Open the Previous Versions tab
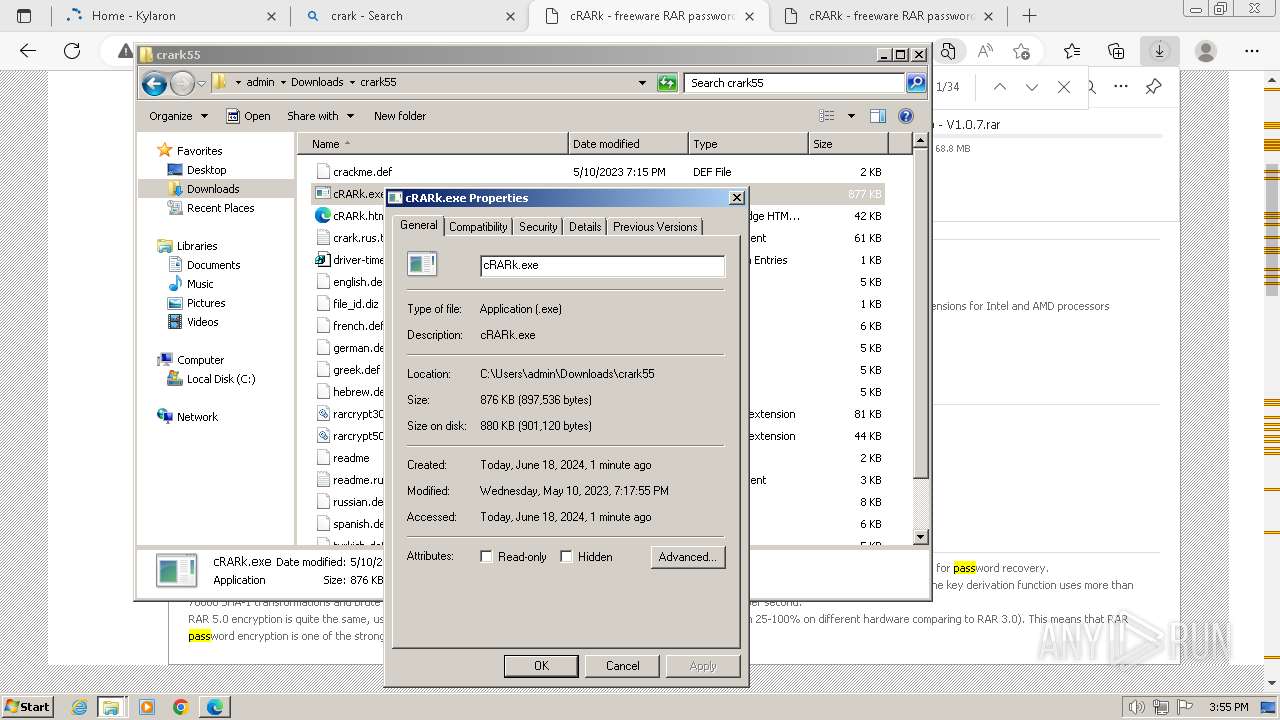This screenshot has height=720, width=1280. click(655, 227)
